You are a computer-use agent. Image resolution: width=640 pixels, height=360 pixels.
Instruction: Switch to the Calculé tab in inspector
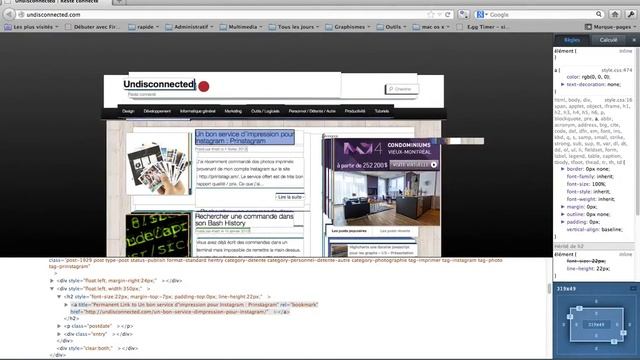coord(608,40)
